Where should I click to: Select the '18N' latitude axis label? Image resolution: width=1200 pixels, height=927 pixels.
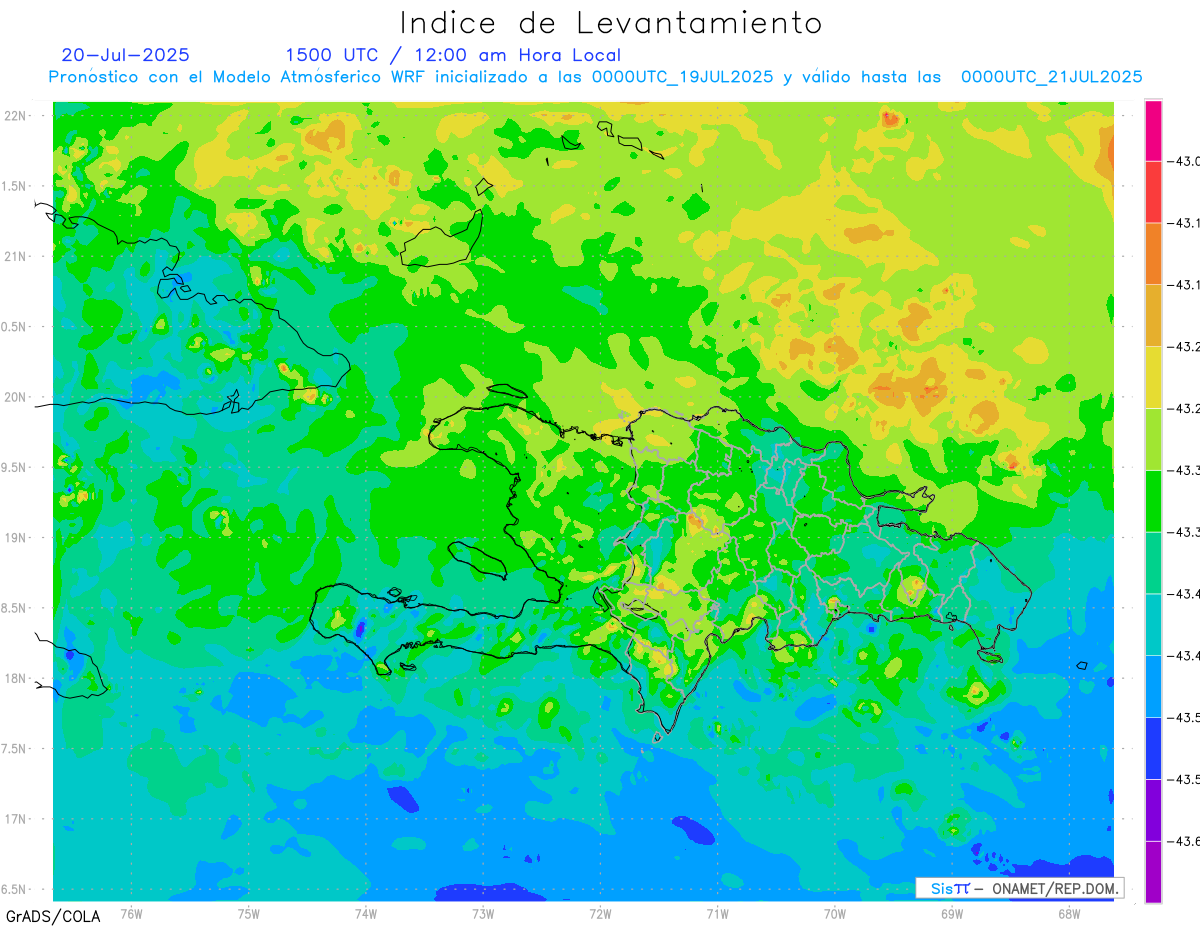coord(17,678)
